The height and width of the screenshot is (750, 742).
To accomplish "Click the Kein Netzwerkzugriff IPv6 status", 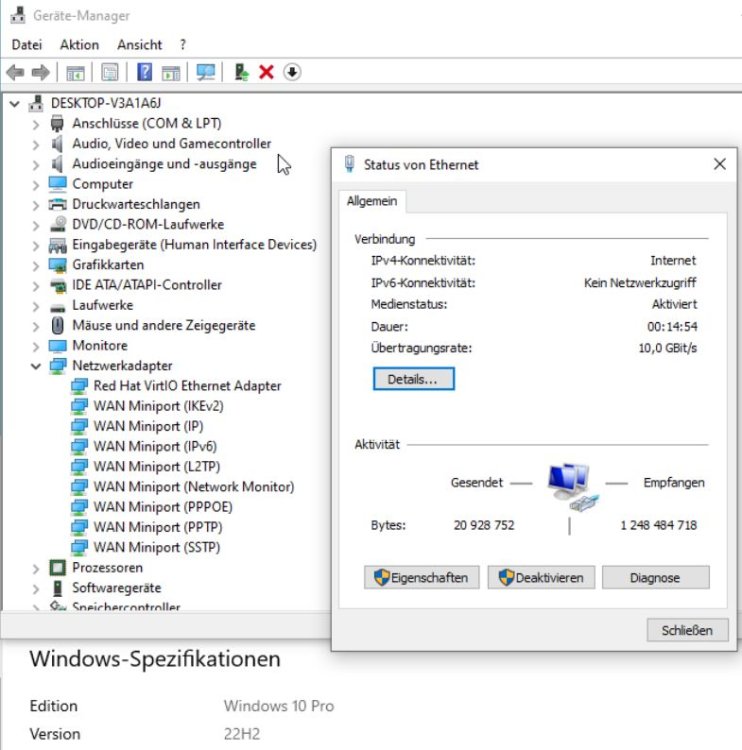I will point(640,283).
